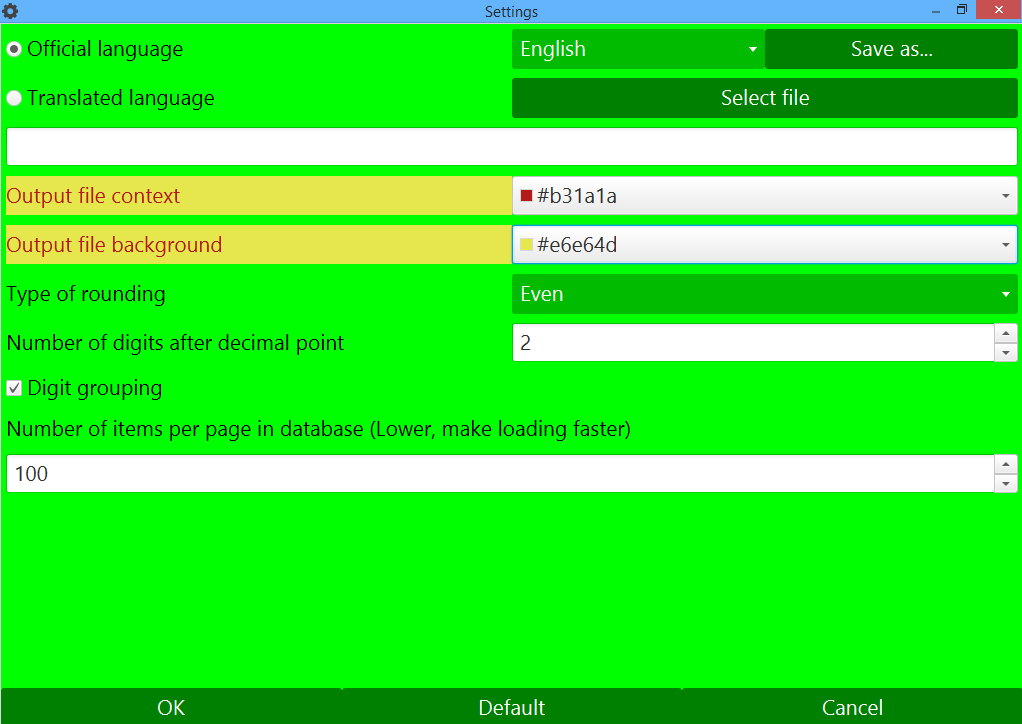The width and height of the screenshot is (1022, 724).
Task: Confirm settings with the OK button
Action: tap(171, 707)
